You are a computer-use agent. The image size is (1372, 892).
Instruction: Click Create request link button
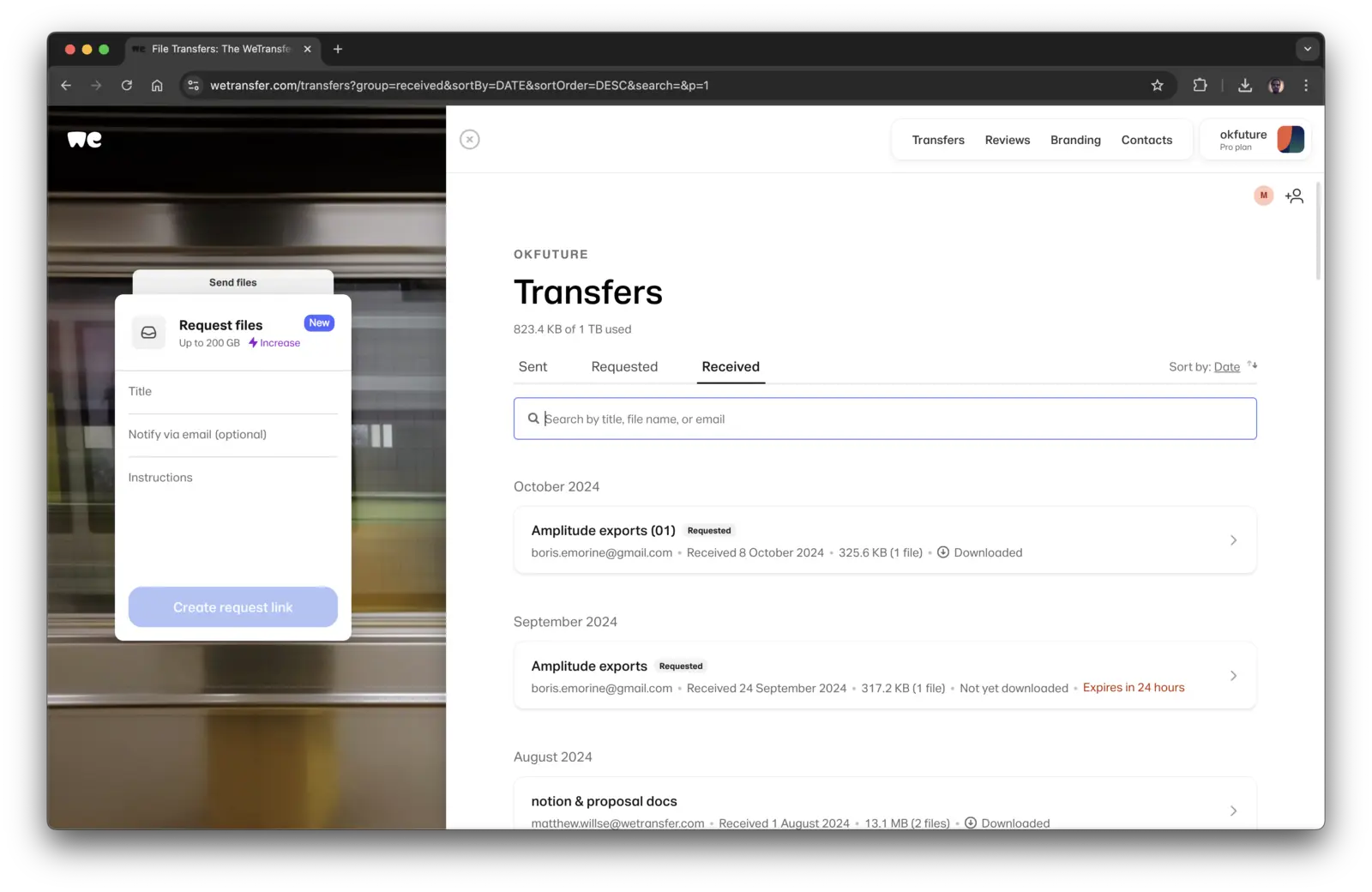233,607
